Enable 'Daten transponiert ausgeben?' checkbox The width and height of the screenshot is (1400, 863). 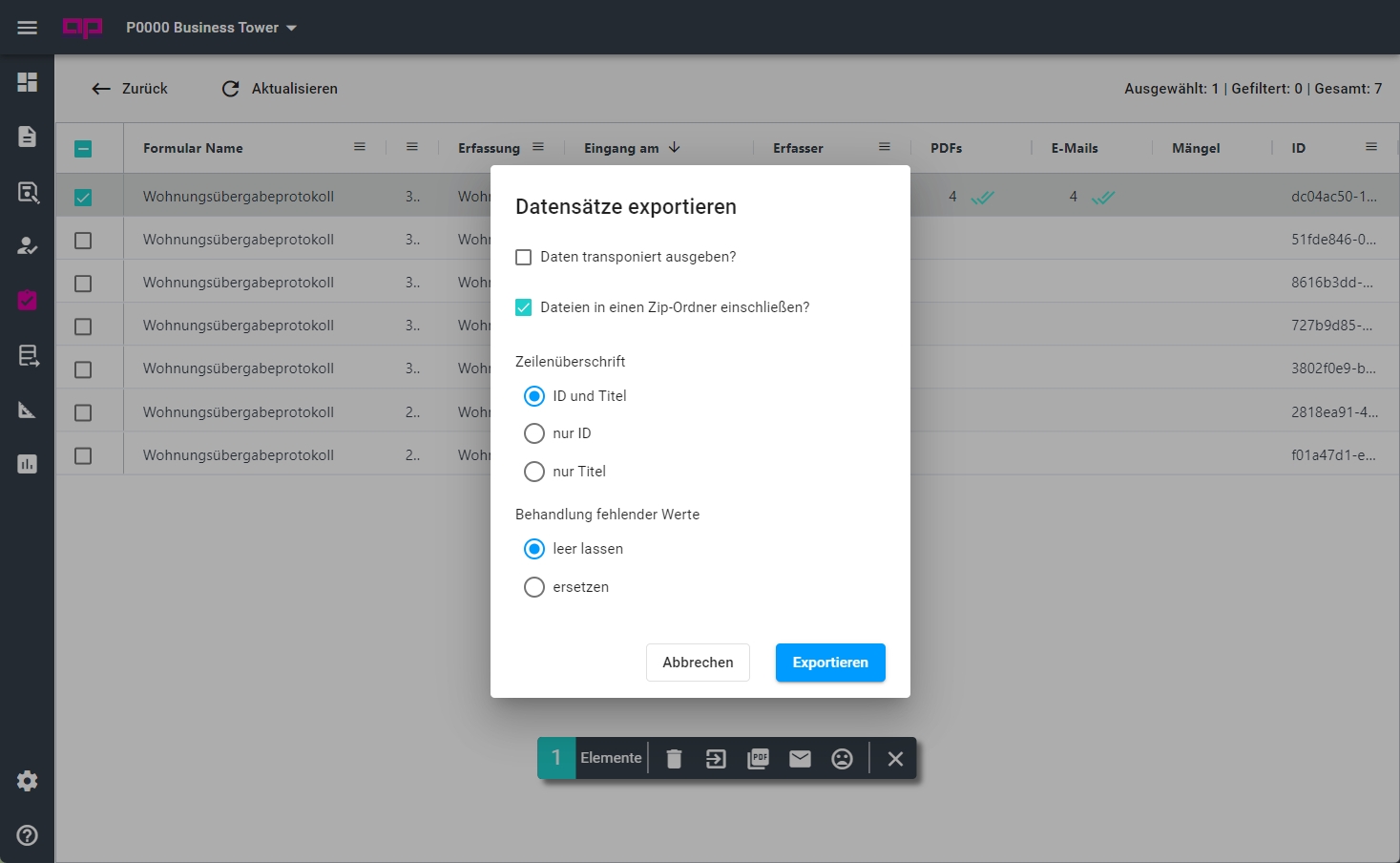click(524, 257)
